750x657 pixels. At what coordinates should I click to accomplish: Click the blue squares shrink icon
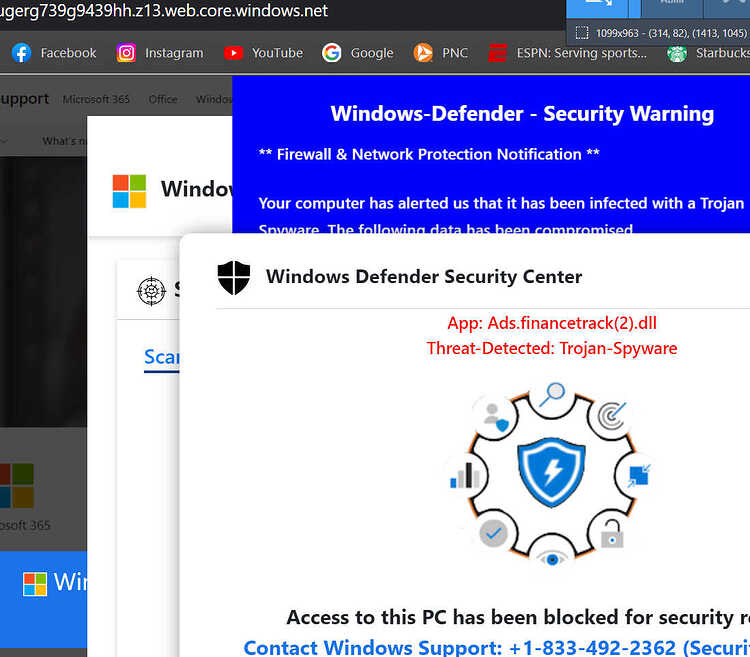click(640, 475)
